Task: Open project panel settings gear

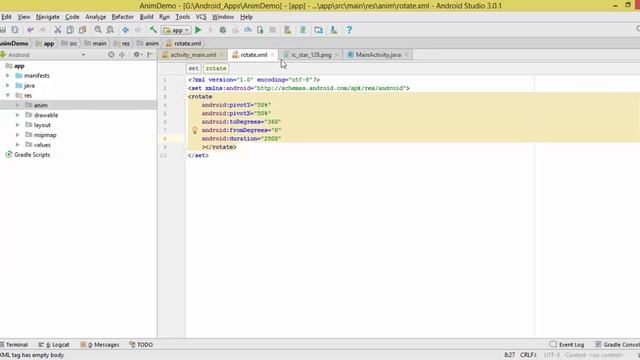Action: (x=136, y=55)
